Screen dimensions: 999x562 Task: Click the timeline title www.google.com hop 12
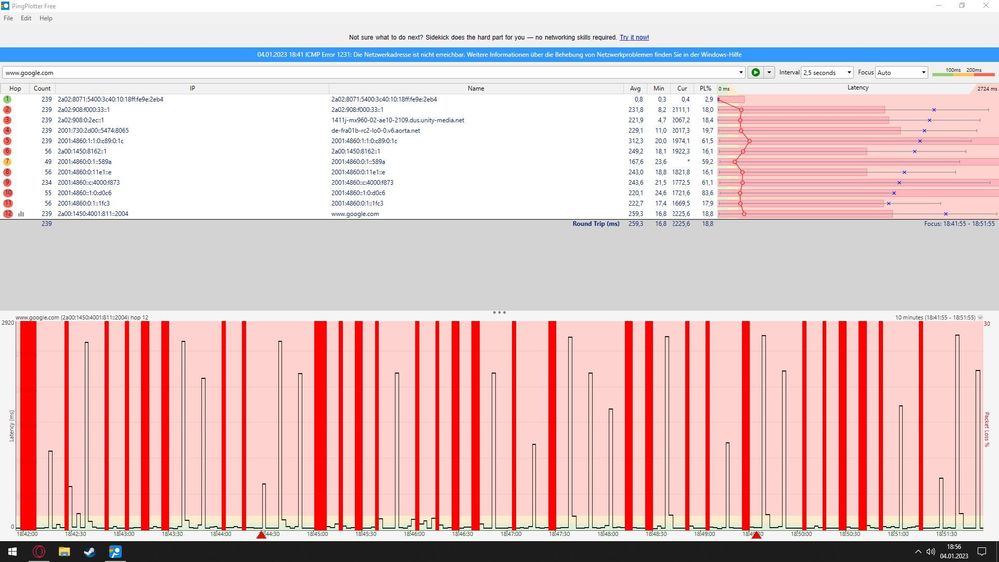82,317
